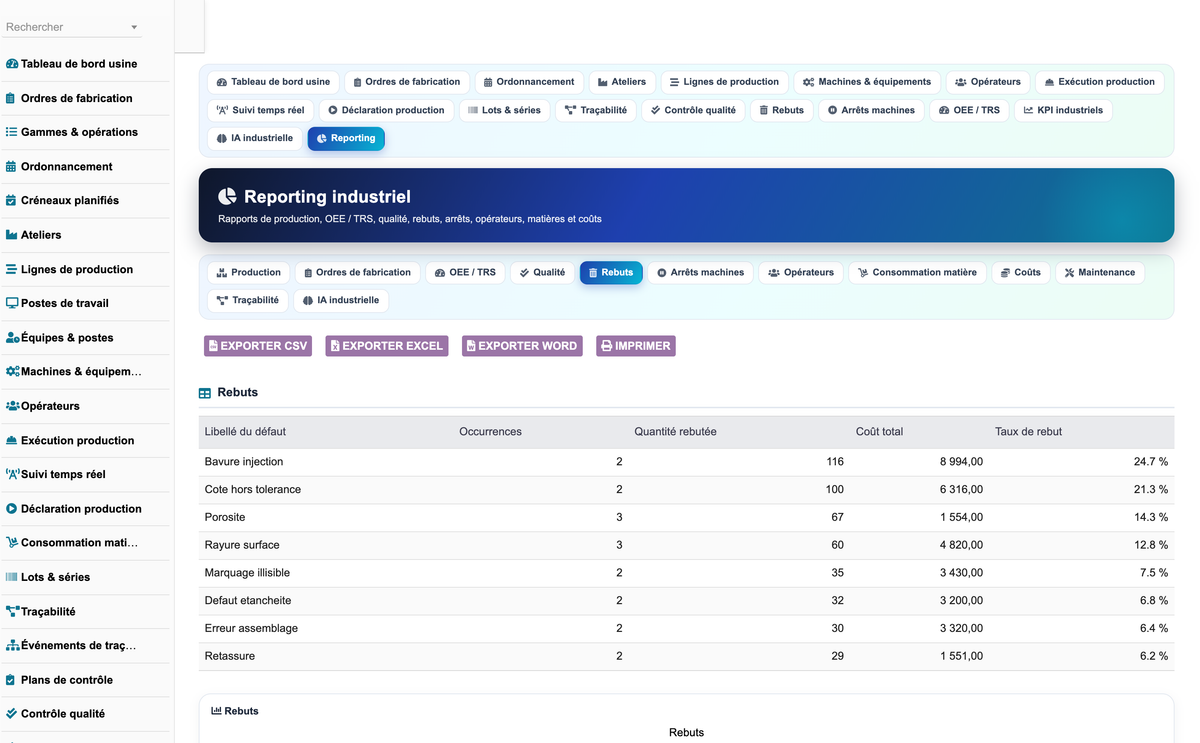Click the Contrôle qualité check icon in sidebar

click(x=12, y=713)
